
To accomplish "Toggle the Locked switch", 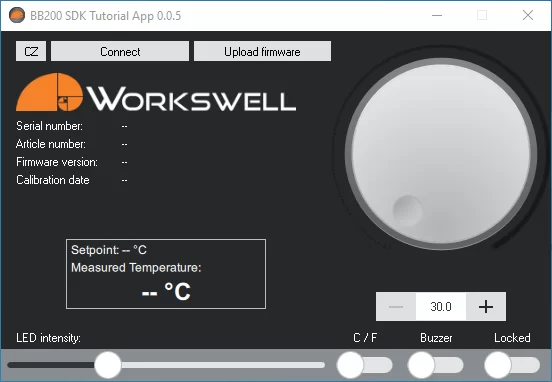I will click(512, 365).
